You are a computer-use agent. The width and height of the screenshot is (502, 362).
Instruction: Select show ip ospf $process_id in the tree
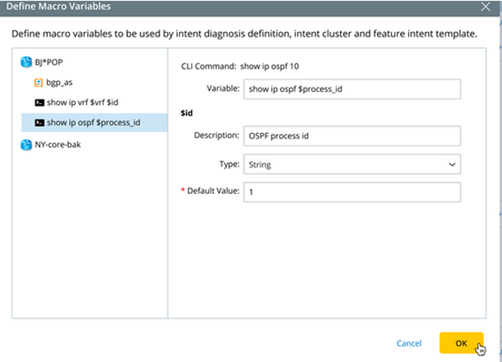[x=94, y=122]
